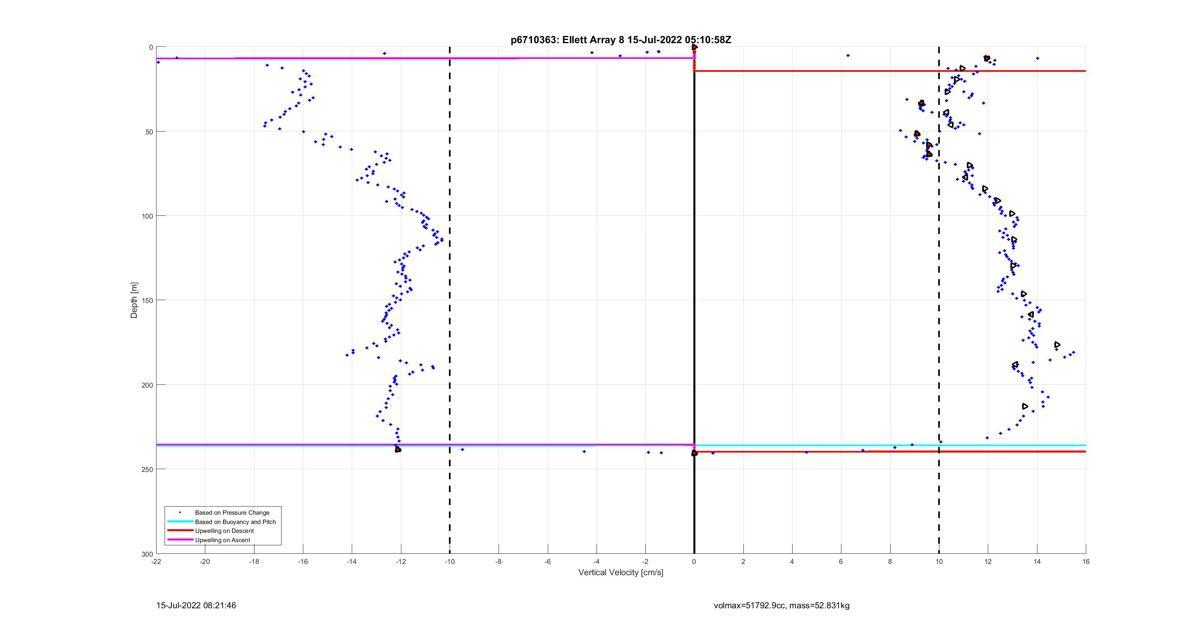
Task: Click x-axis tick label '-20'
Action: click(205, 561)
